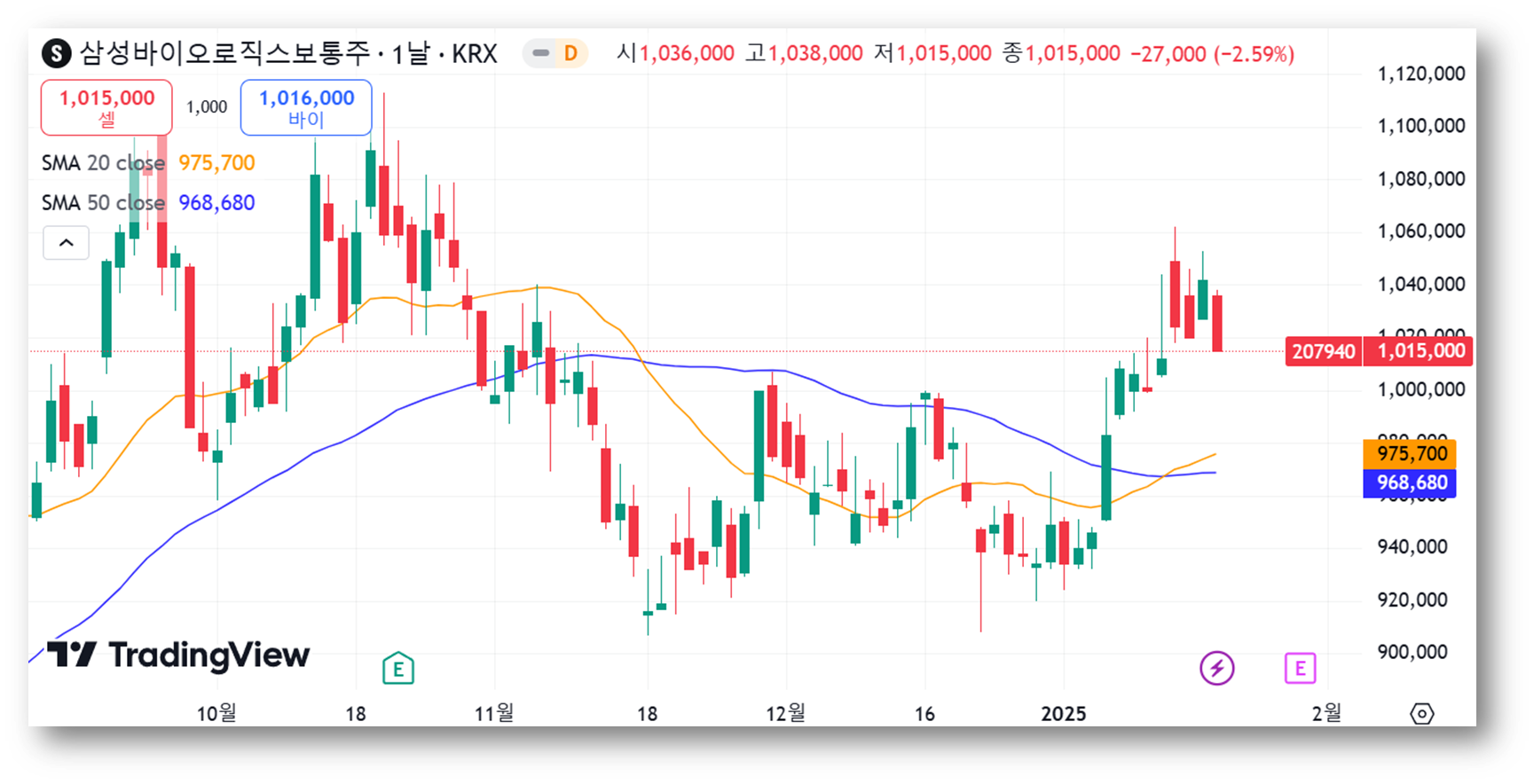1534x784 pixels.
Task: Click the TradingView logo
Action: [x=178, y=655]
